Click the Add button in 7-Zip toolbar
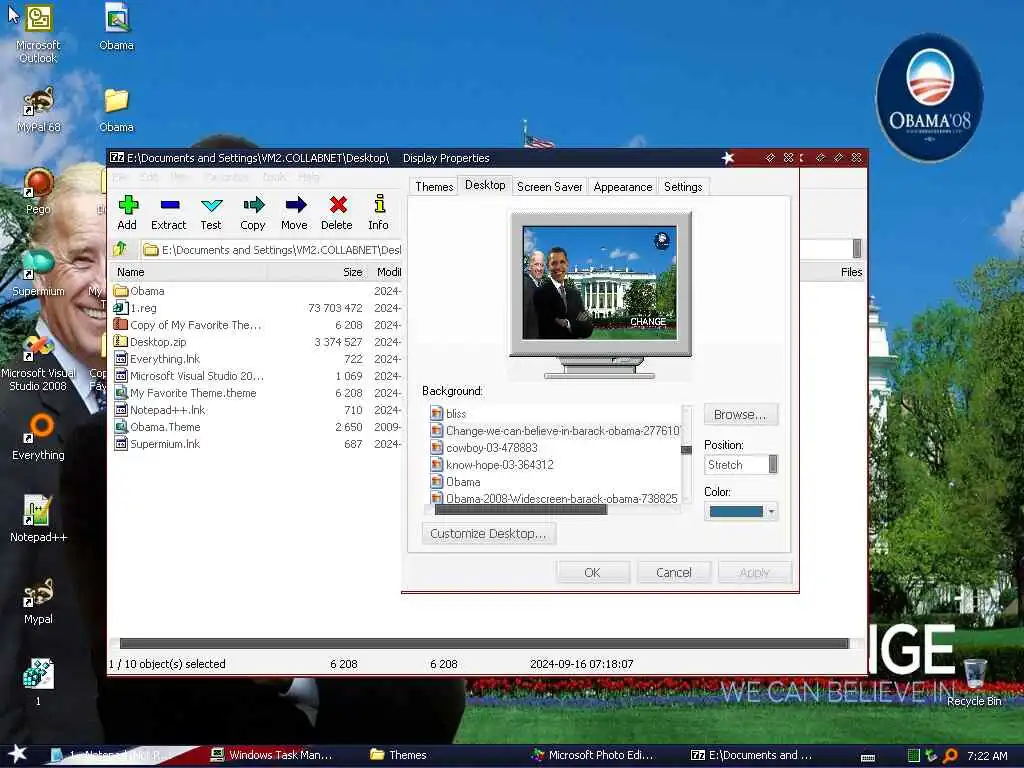 127,213
